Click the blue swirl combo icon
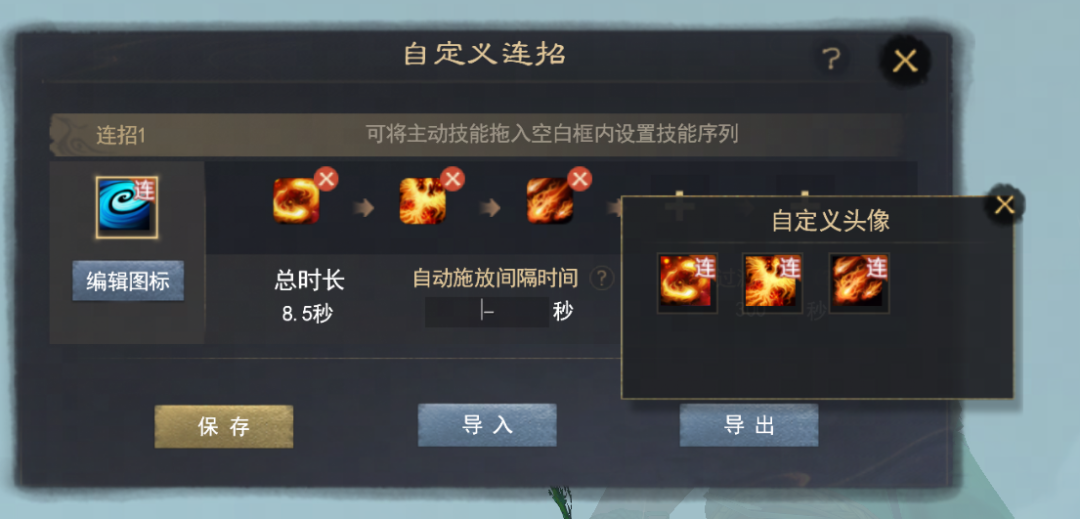1080x519 pixels. click(127, 207)
